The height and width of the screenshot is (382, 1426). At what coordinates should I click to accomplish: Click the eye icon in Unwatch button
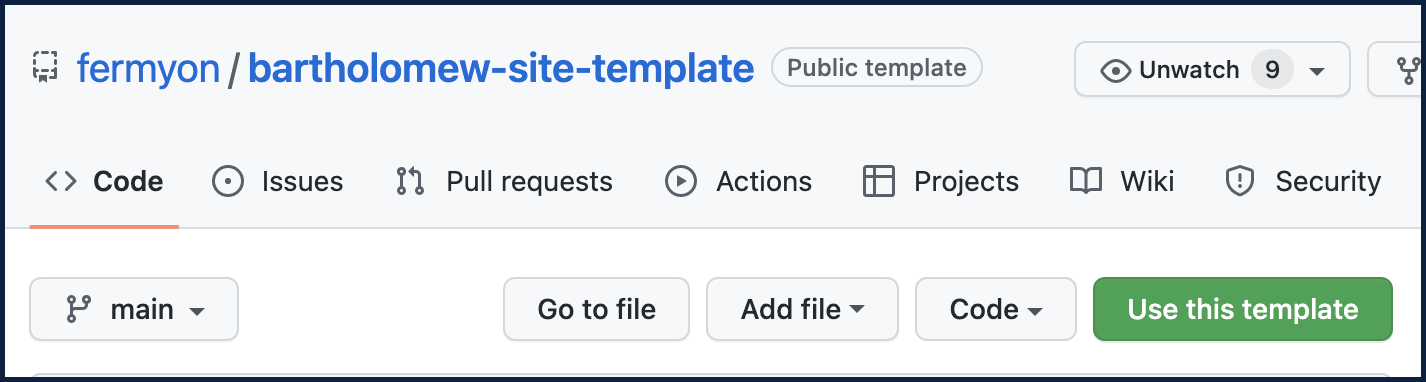tap(1114, 70)
